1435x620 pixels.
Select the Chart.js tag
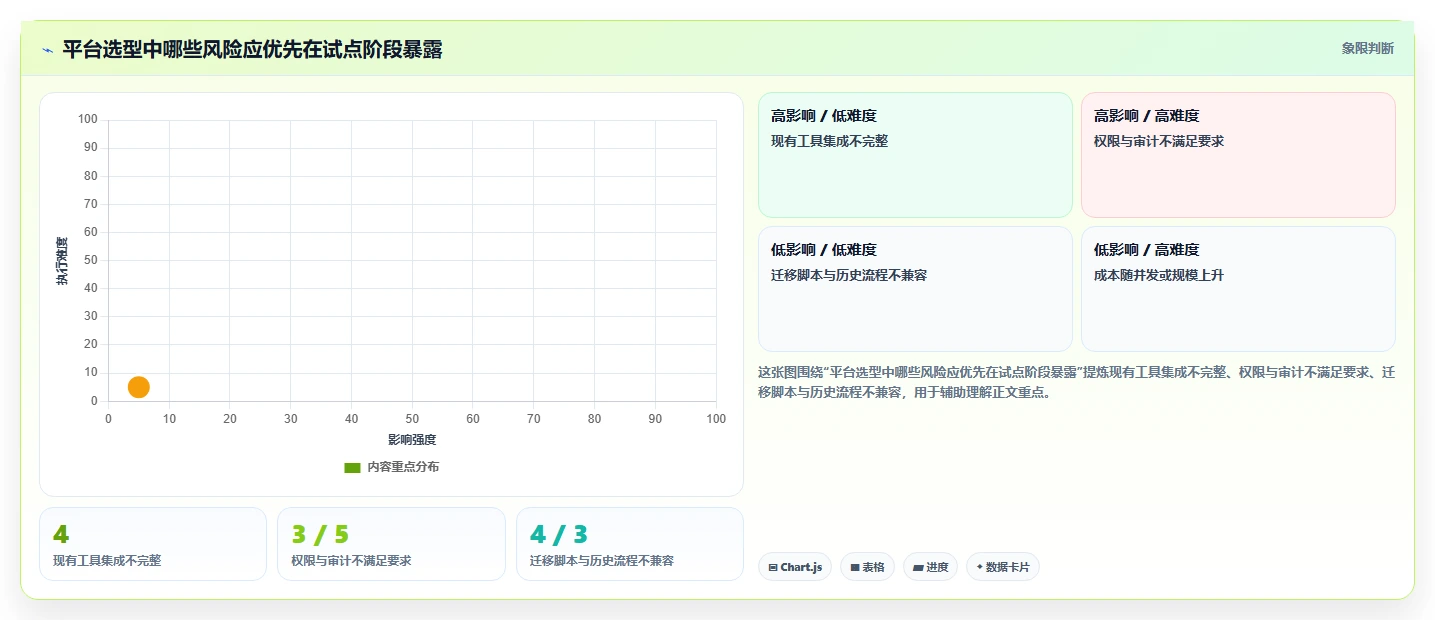pyautogui.click(x=795, y=567)
